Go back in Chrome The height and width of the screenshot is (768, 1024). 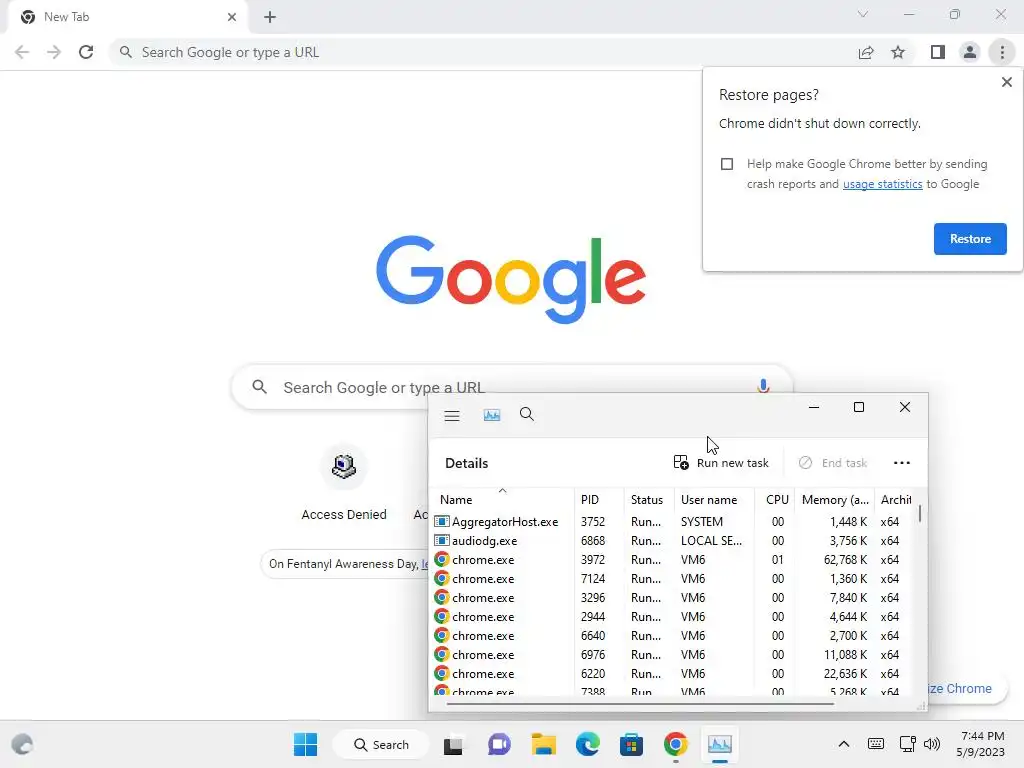(x=22, y=52)
